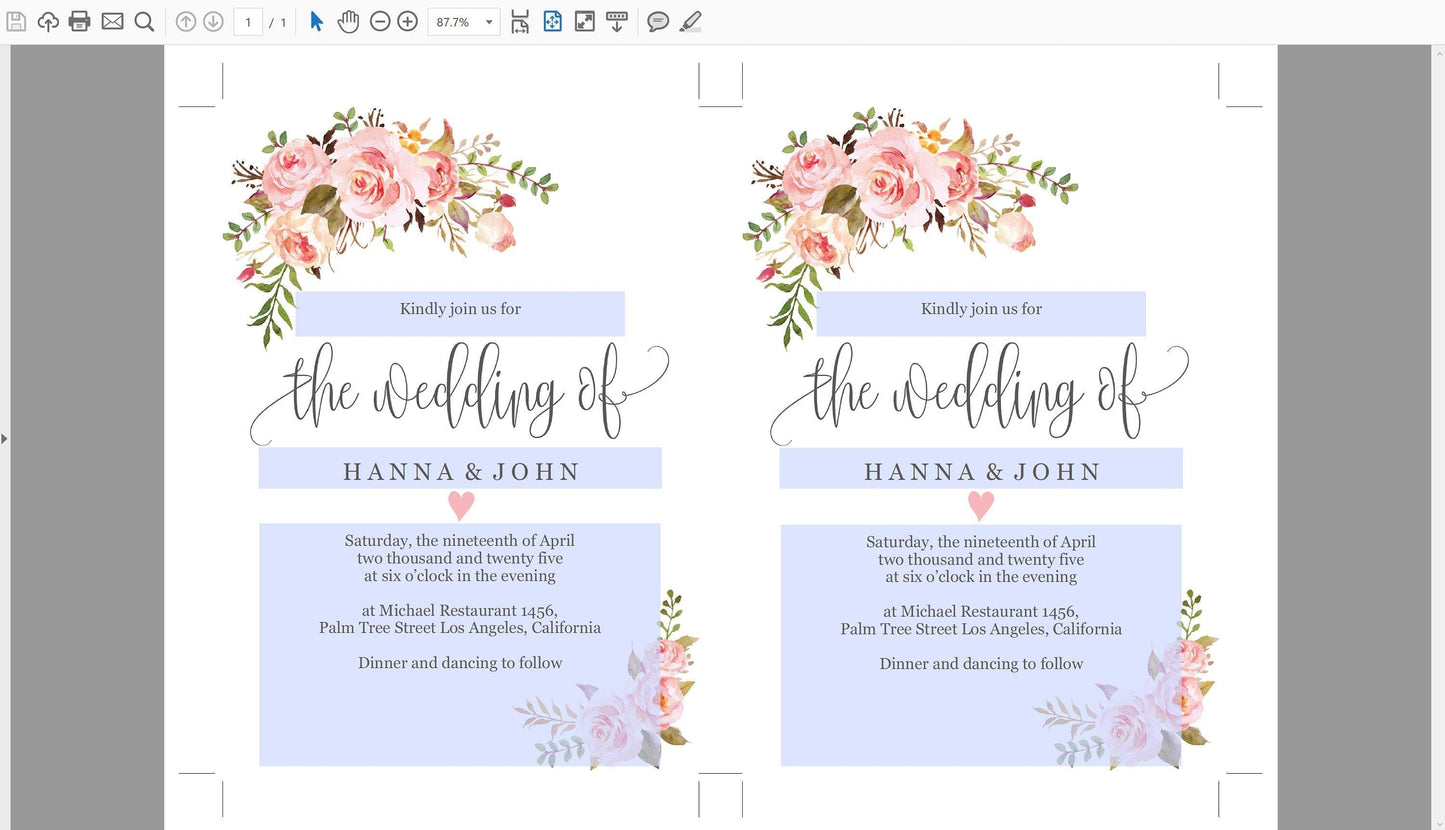The height and width of the screenshot is (830, 1445).
Task: Email the document using the envelope icon
Action: pyautogui.click(x=112, y=21)
